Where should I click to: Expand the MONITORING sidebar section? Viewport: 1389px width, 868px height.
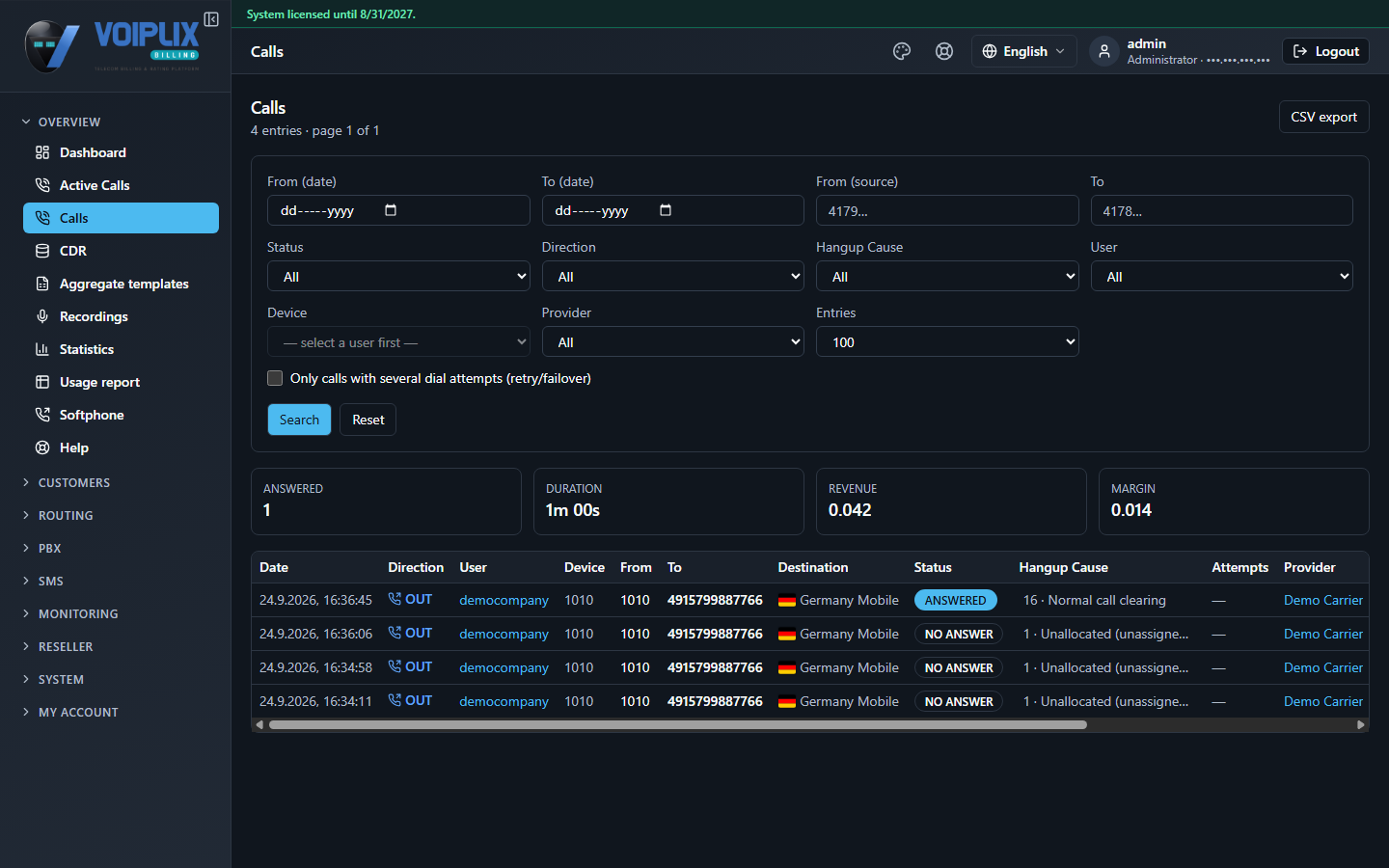click(69, 613)
